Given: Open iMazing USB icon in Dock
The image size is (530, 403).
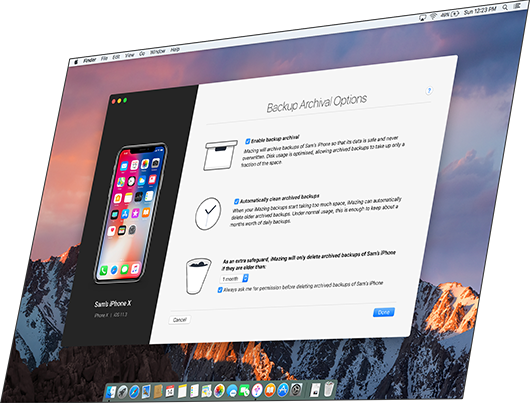Looking at the screenshot, I should (x=257, y=390).
